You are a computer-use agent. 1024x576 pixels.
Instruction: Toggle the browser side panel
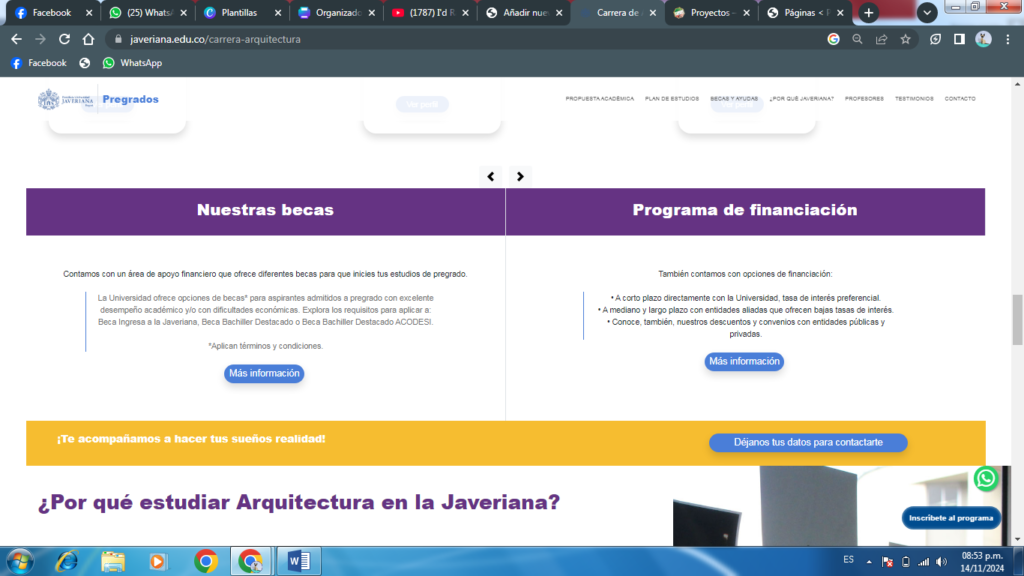coord(959,39)
